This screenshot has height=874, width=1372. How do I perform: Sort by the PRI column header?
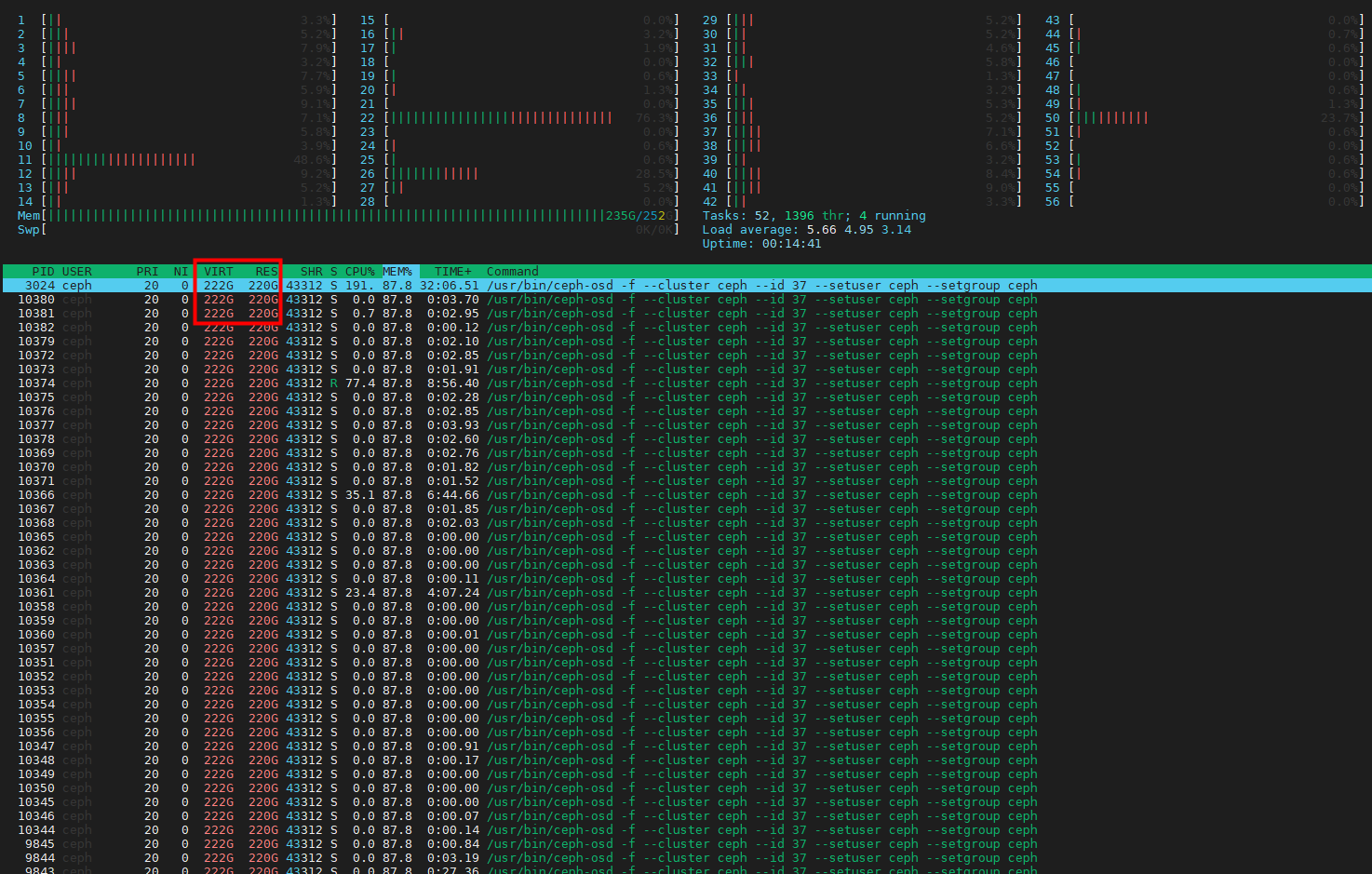[147, 272]
